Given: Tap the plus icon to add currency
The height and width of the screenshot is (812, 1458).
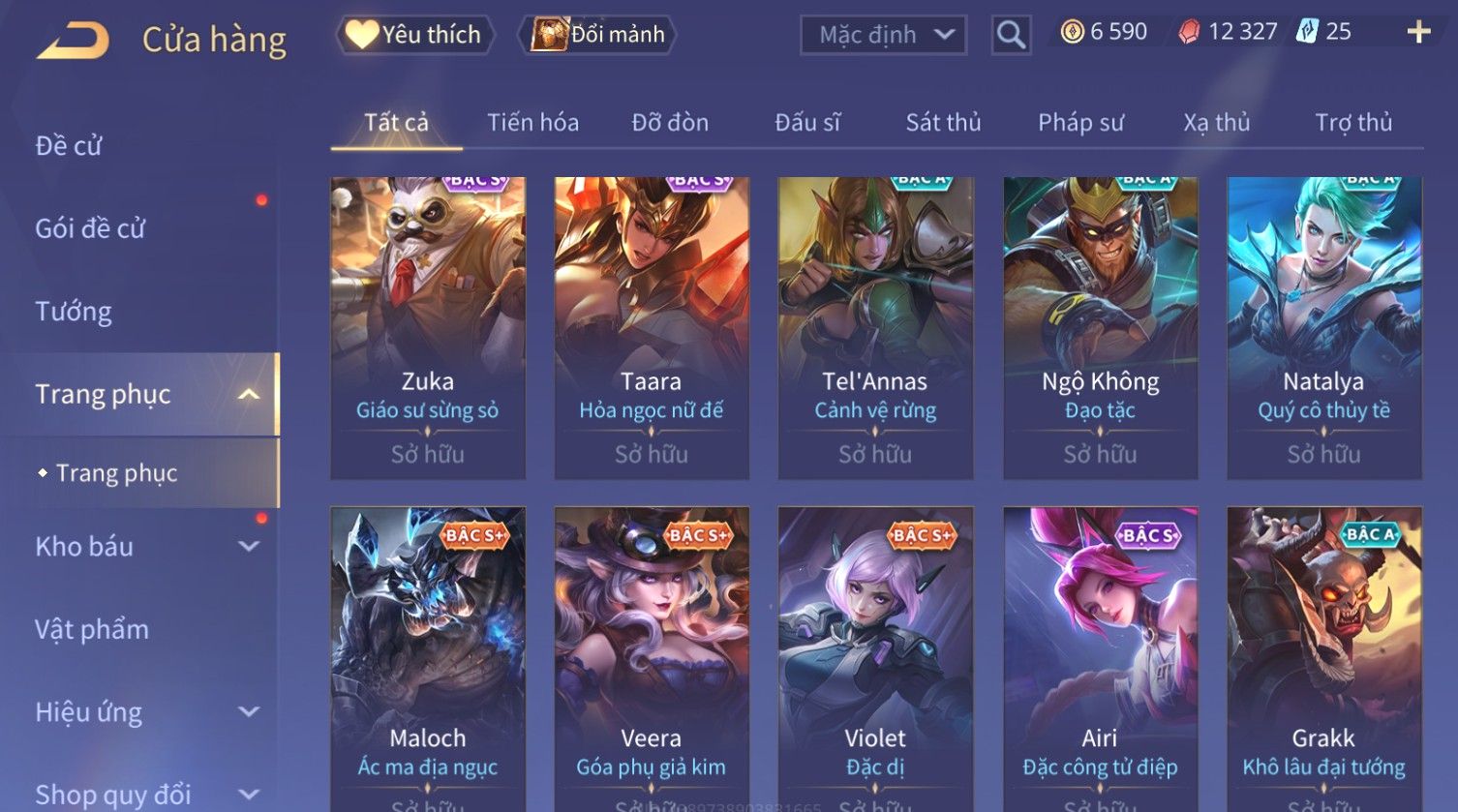Looking at the screenshot, I should point(1418,33).
